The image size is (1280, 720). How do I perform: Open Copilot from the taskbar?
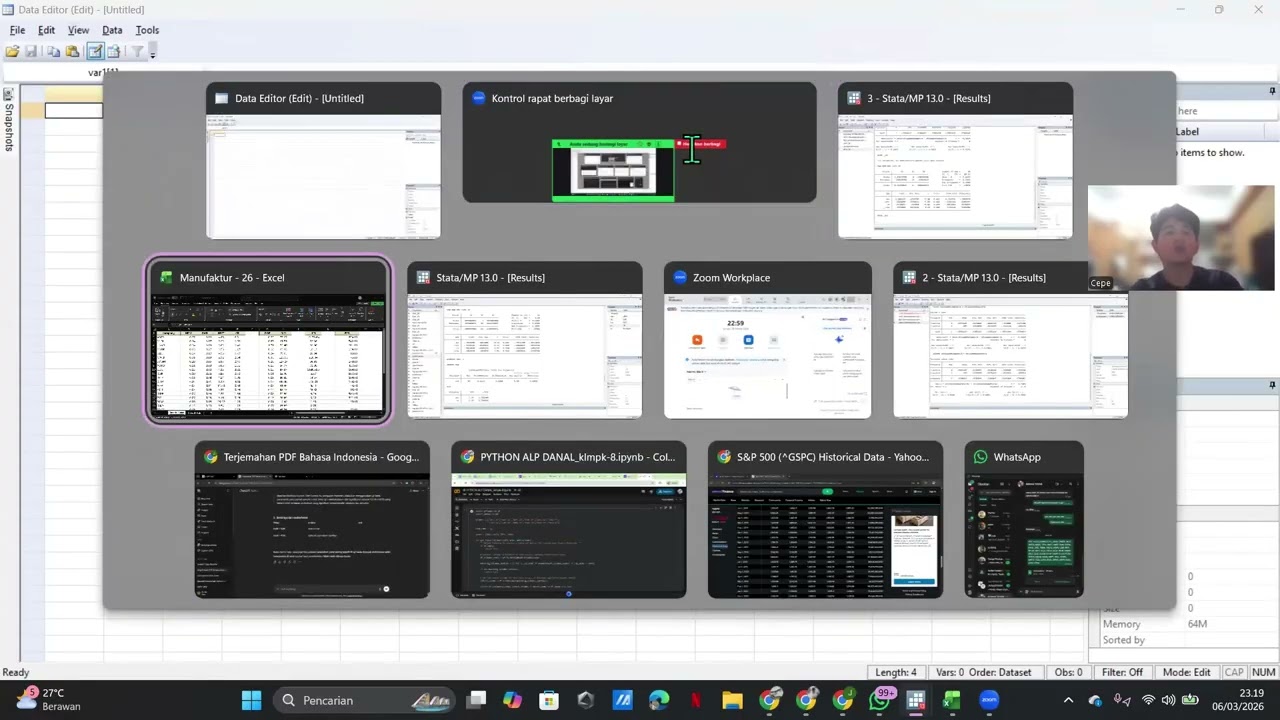click(x=512, y=700)
